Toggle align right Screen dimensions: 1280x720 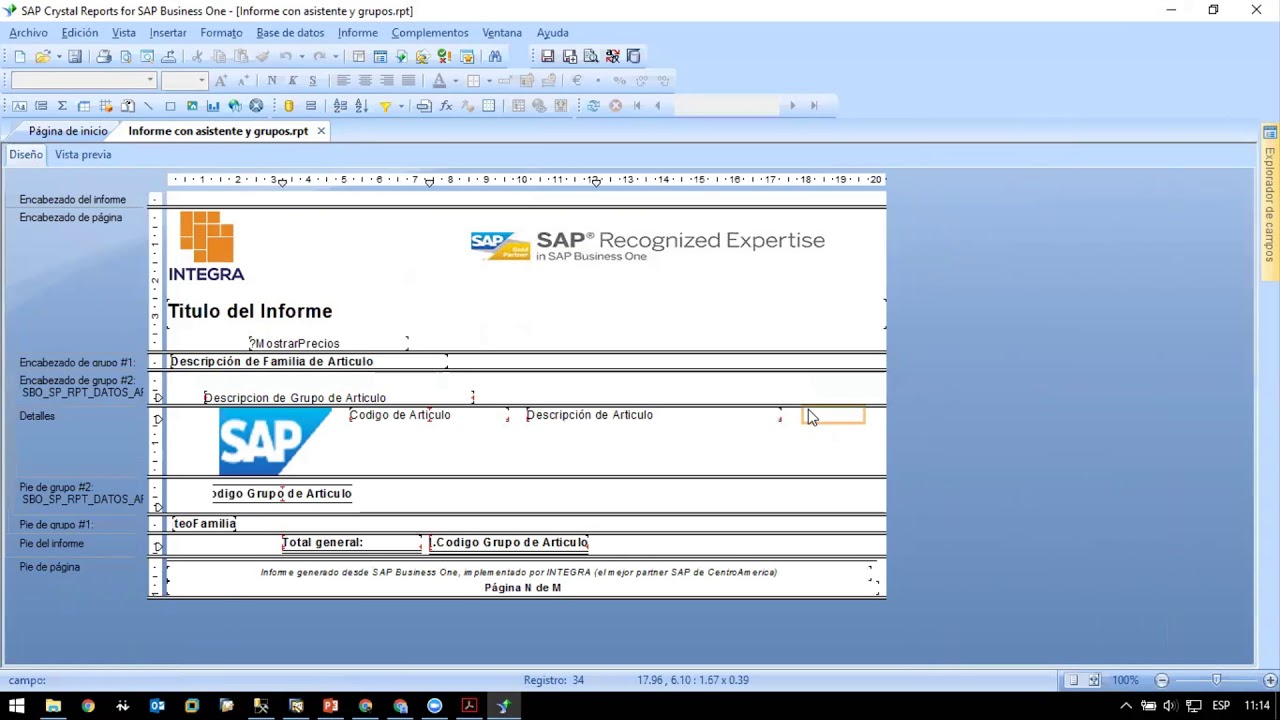coord(386,80)
